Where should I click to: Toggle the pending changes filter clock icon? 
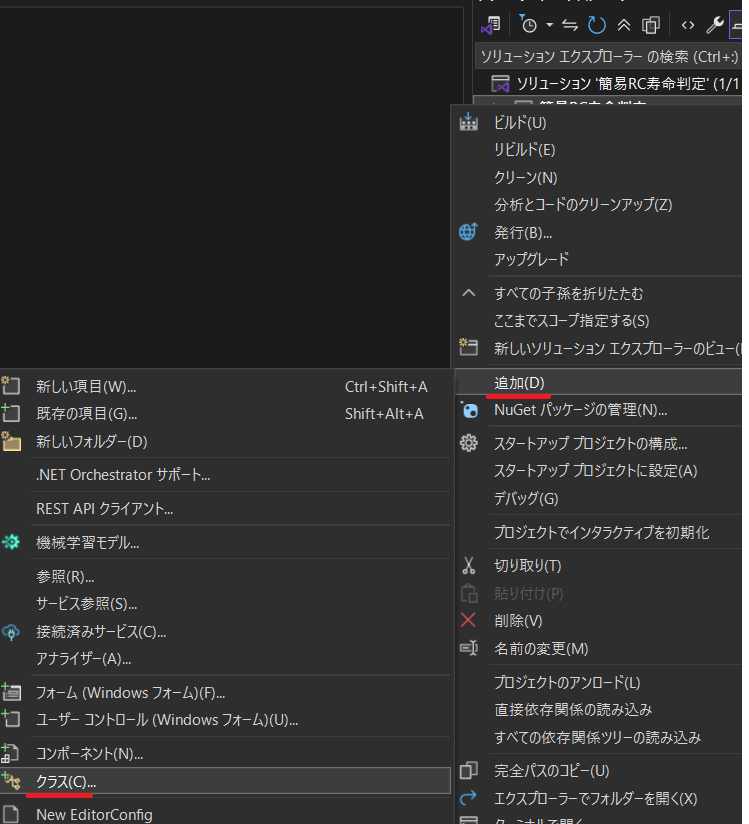[x=529, y=25]
